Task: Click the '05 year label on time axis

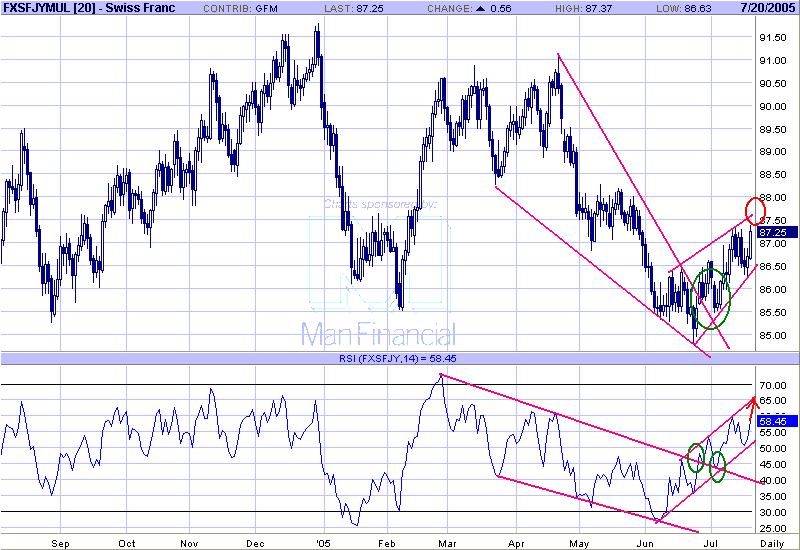Action: pos(322,543)
